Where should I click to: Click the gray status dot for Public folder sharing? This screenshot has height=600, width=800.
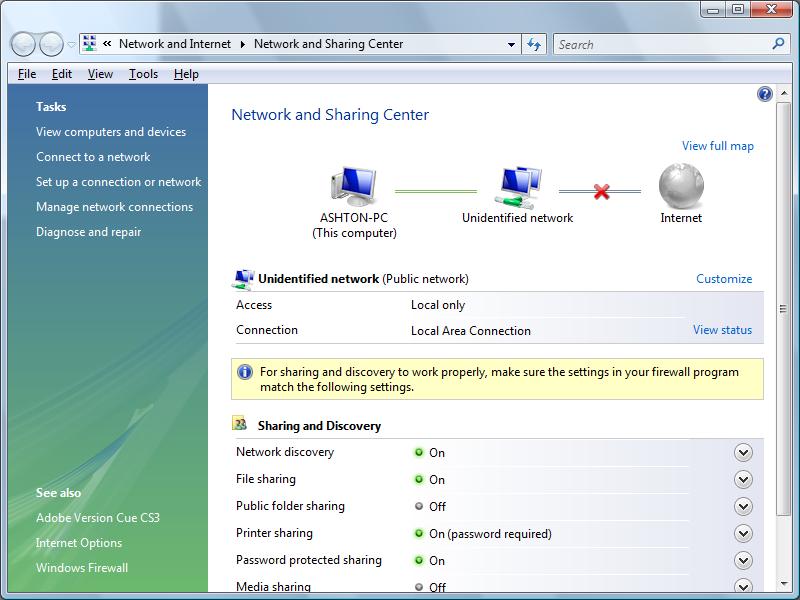coord(419,506)
